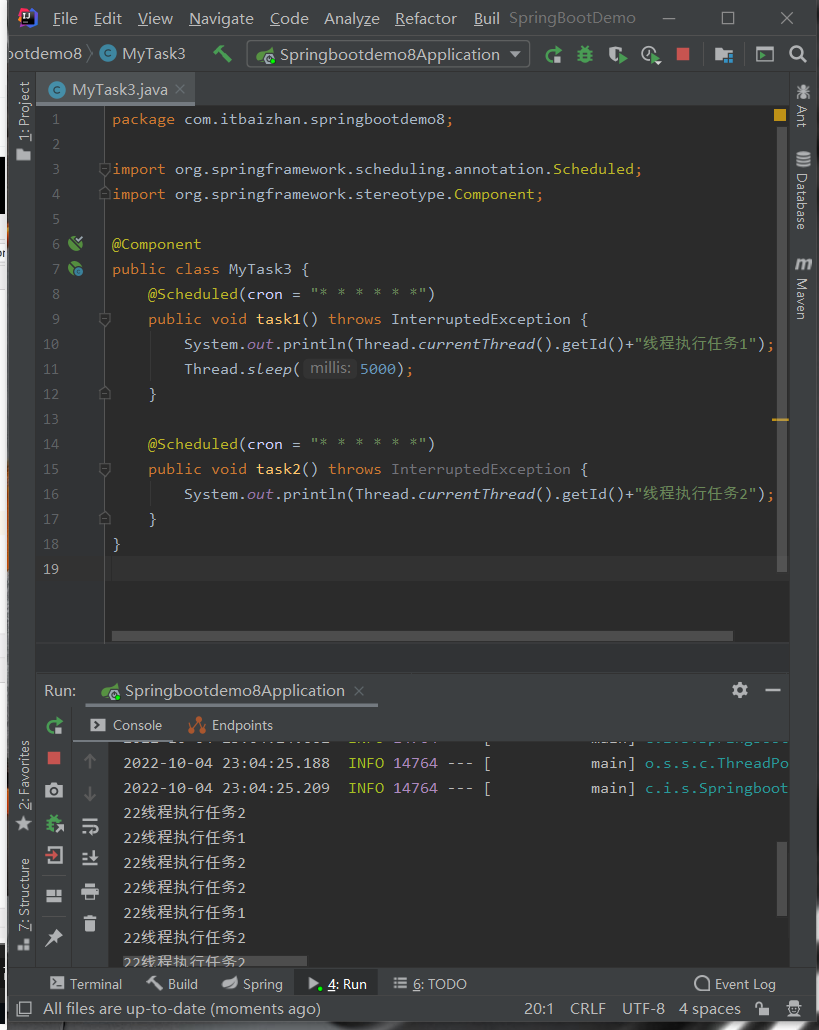Screen dimensions: 819x1030
Task: Click the editor horizontal scrollbar
Action: 422,635
